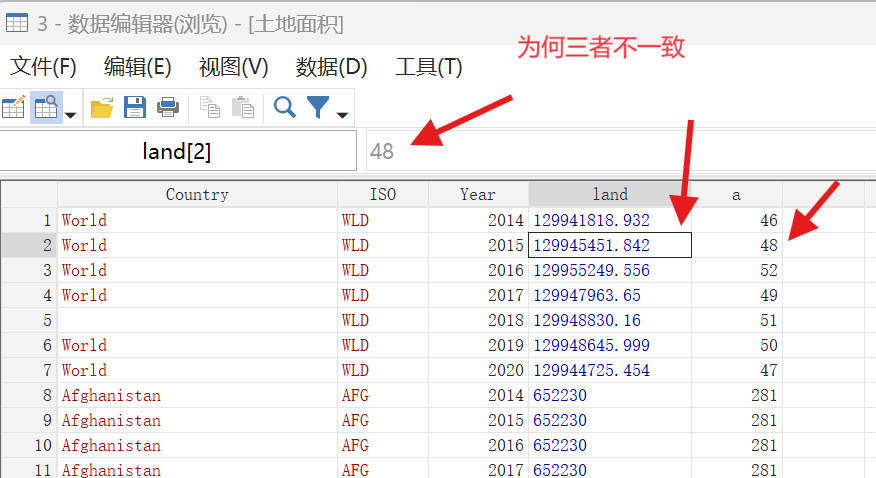Click the empty Country cell in row 5
The width and height of the screenshot is (876, 478).
click(197, 320)
